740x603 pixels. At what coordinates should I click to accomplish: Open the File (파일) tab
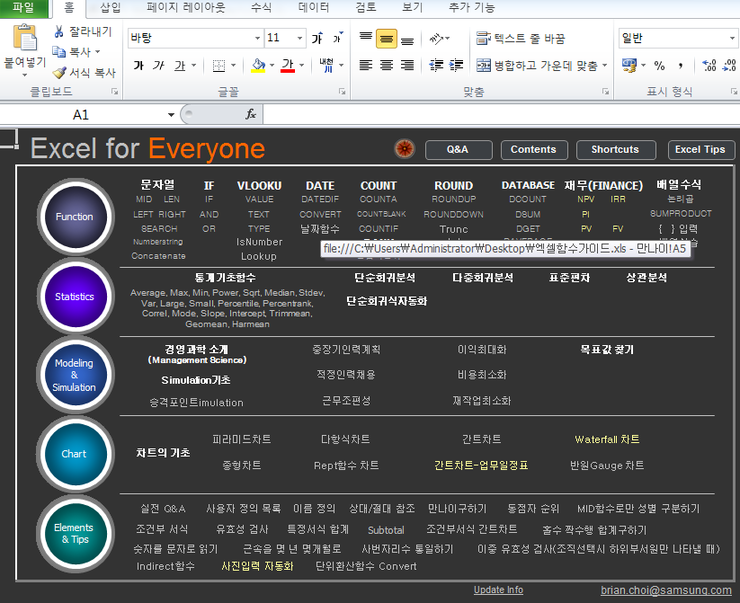(x=24, y=8)
